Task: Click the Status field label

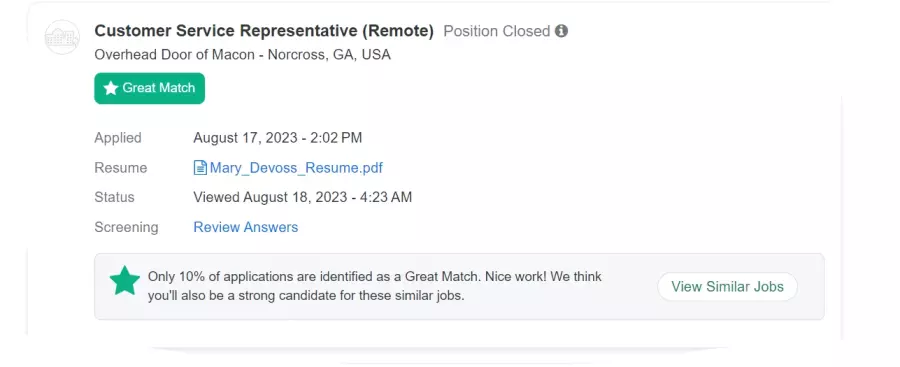Action: point(114,198)
